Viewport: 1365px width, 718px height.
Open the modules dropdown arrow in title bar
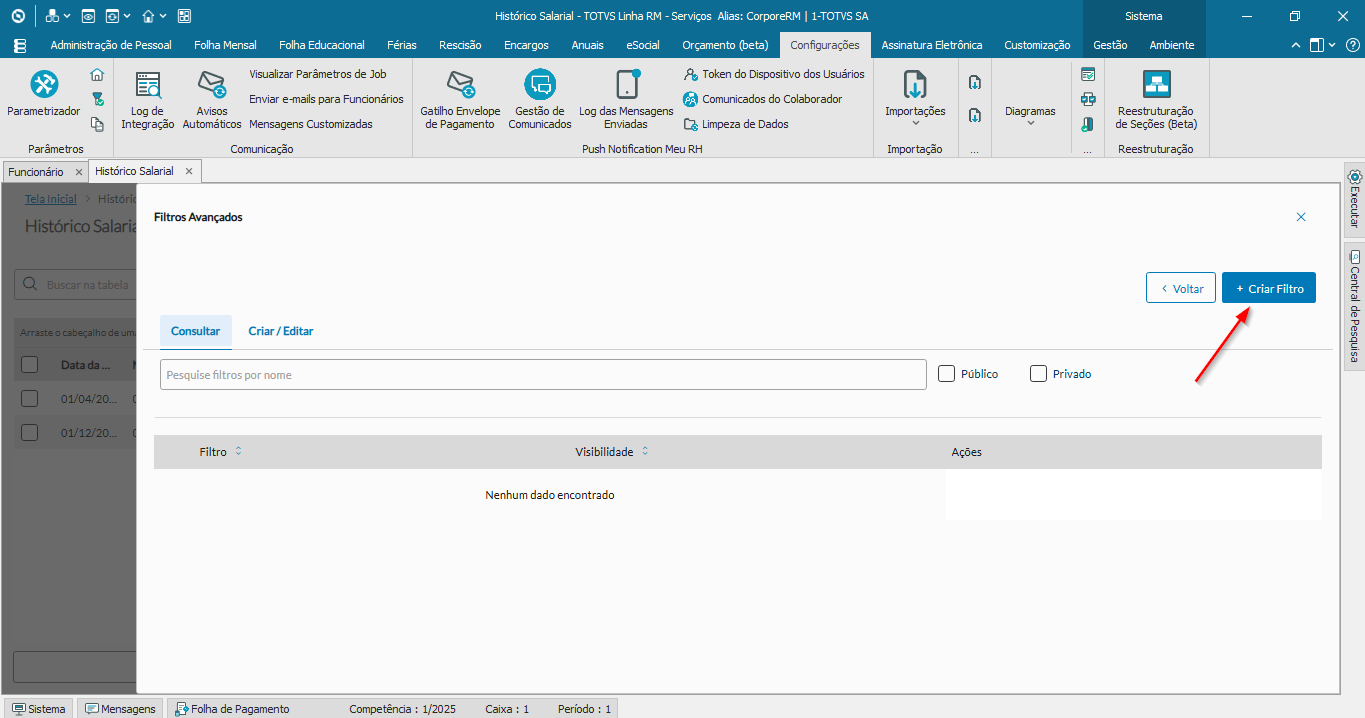(x=67, y=17)
